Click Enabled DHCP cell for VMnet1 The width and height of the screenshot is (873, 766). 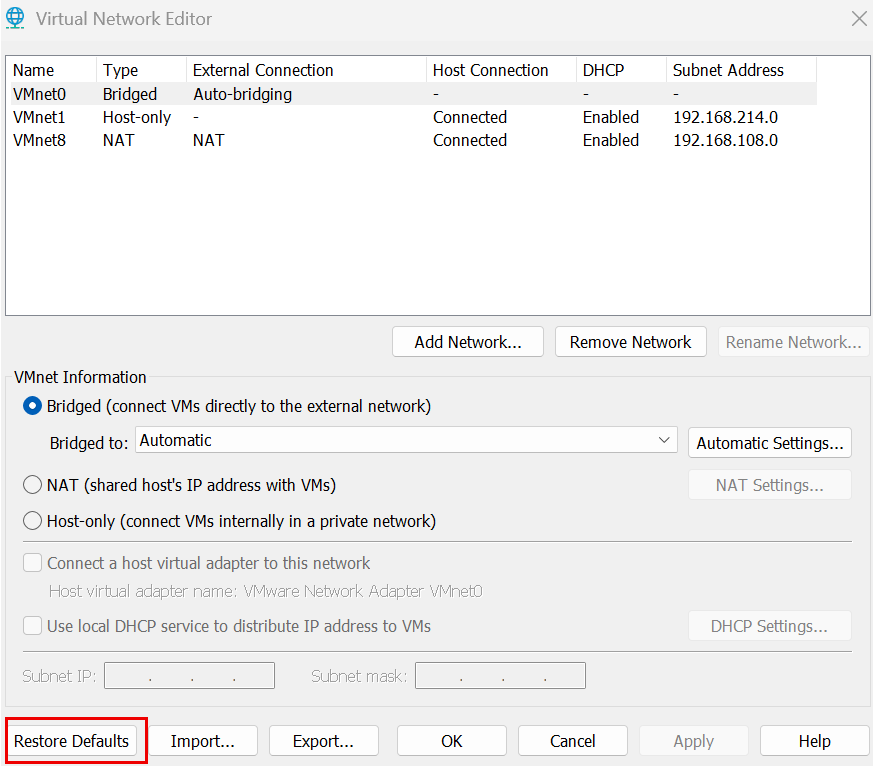point(611,117)
